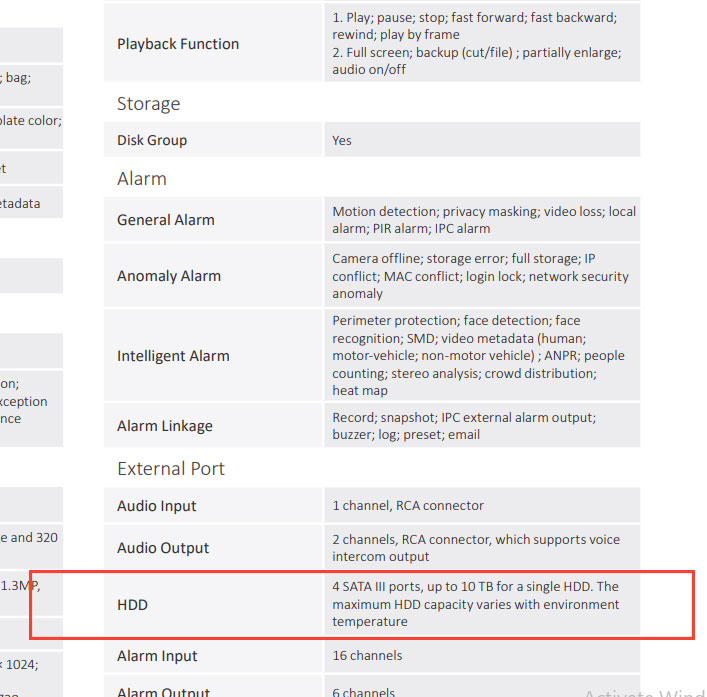Click the Intelligent Alarm row label

point(173,355)
